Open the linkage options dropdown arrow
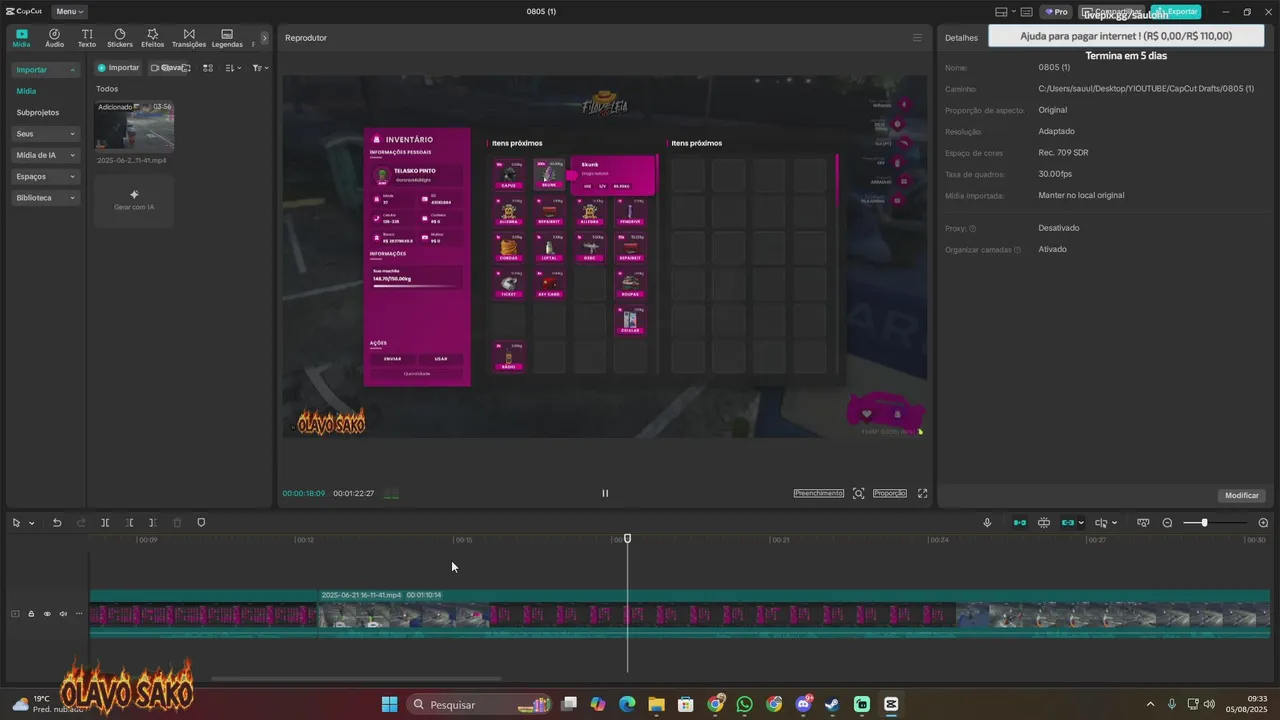 [x=1081, y=523]
